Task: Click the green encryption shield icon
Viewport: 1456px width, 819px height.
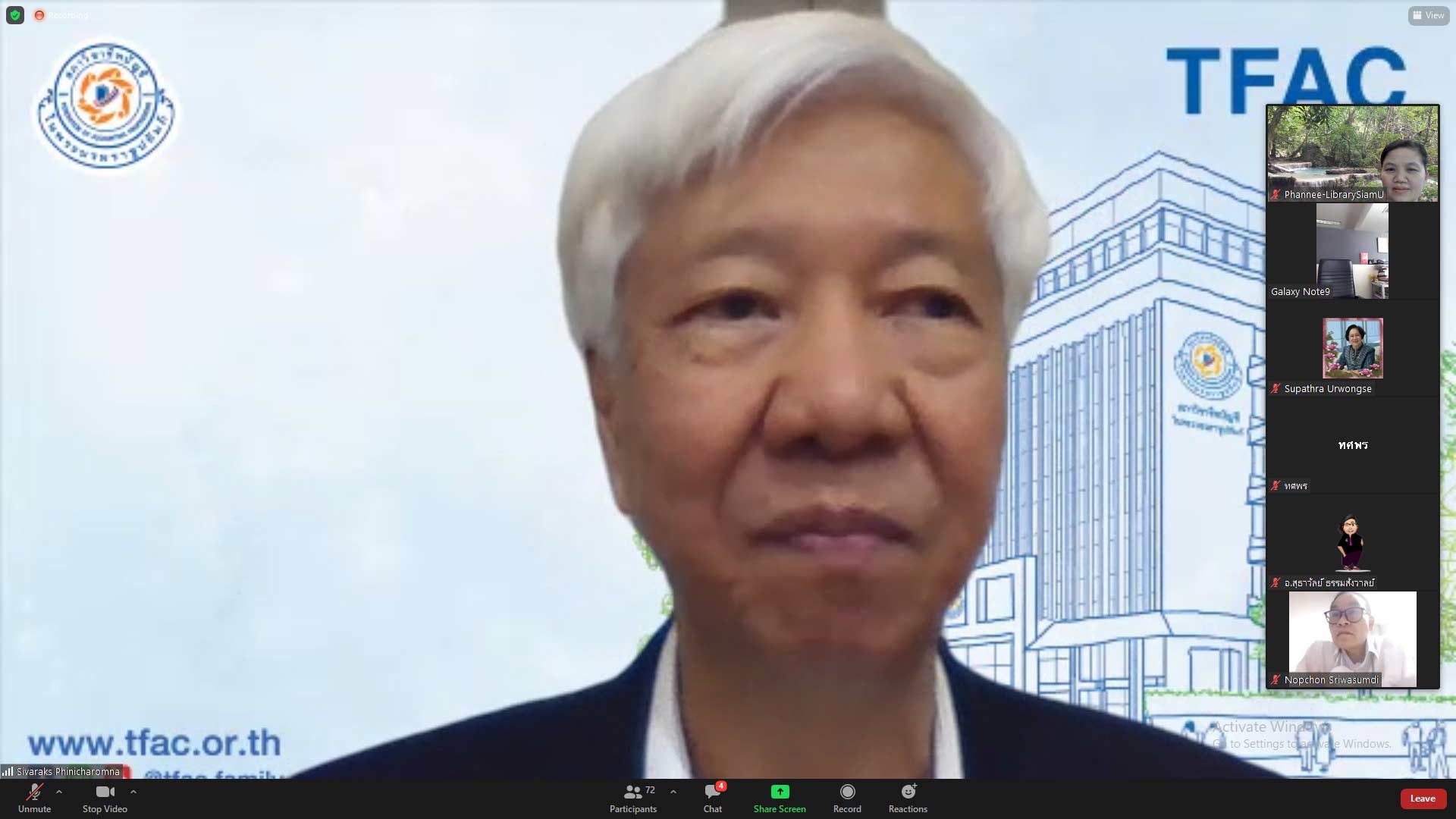Action: coord(15,15)
